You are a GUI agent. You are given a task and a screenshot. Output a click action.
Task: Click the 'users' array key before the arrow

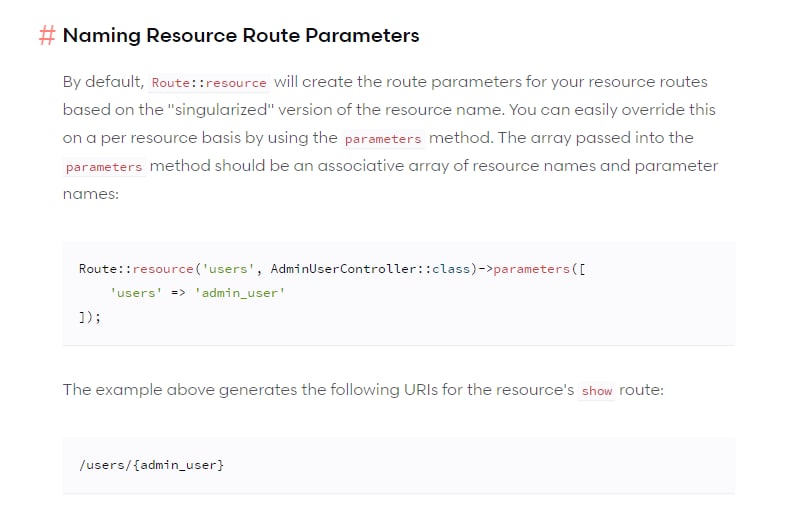(x=136, y=293)
